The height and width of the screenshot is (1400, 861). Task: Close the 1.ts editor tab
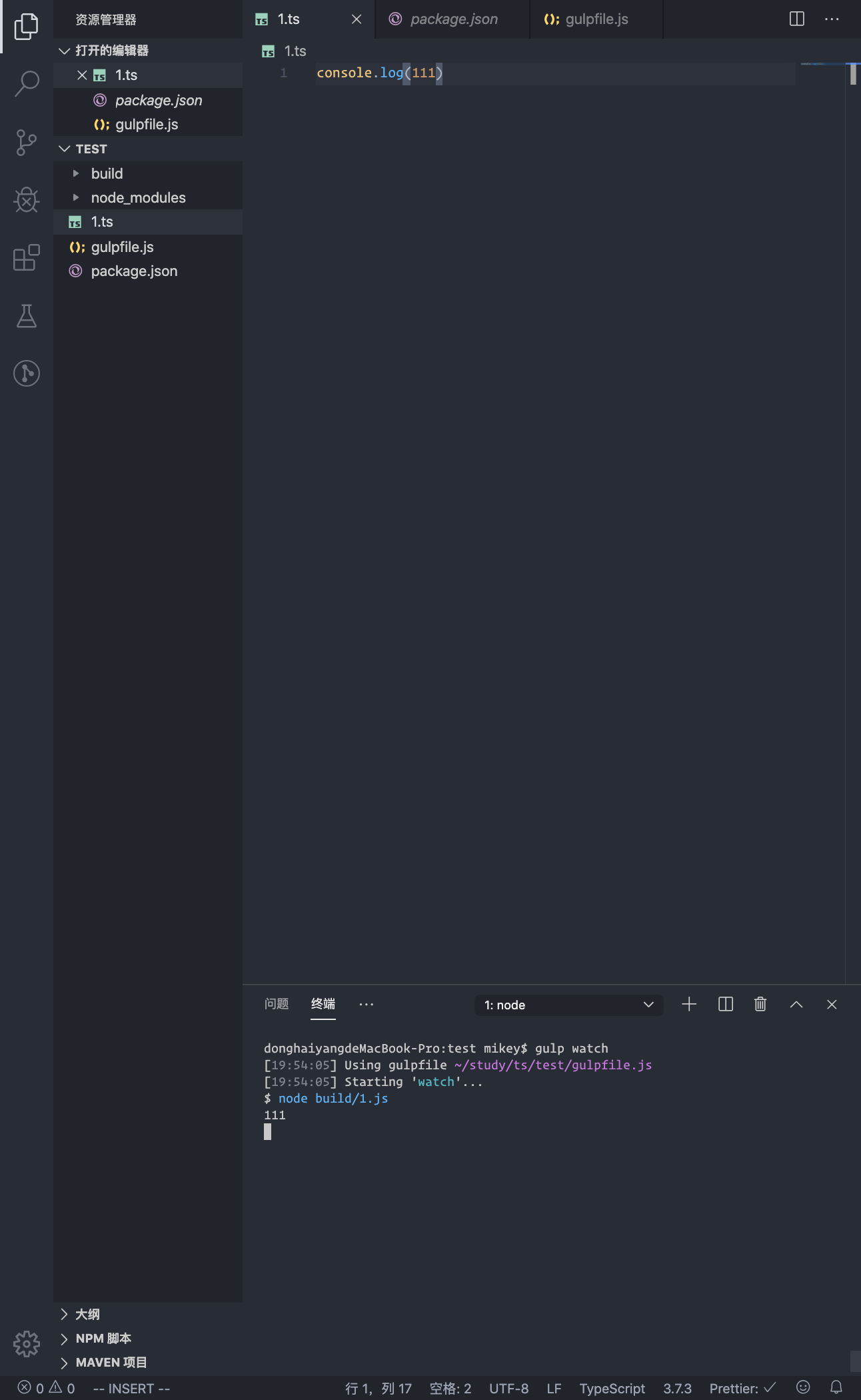click(x=357, y=19)
